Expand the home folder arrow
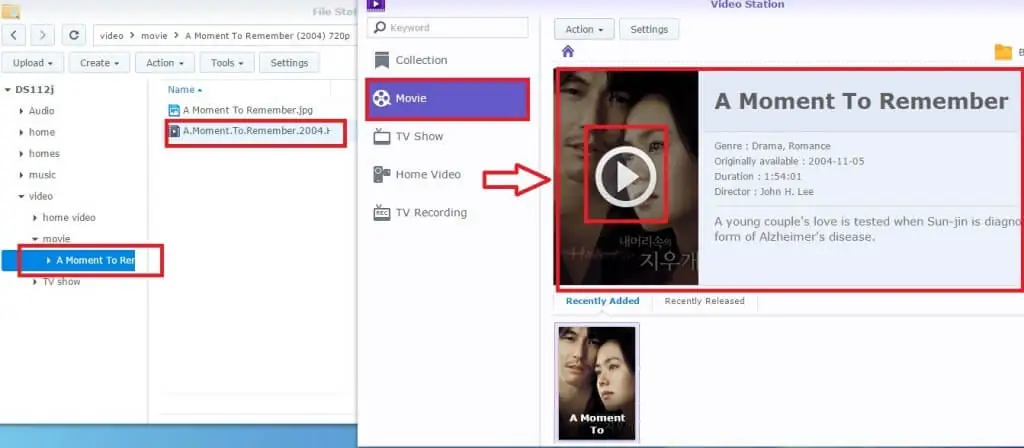The height and width of the screenshot is (448, 1024). click(22, 133)
